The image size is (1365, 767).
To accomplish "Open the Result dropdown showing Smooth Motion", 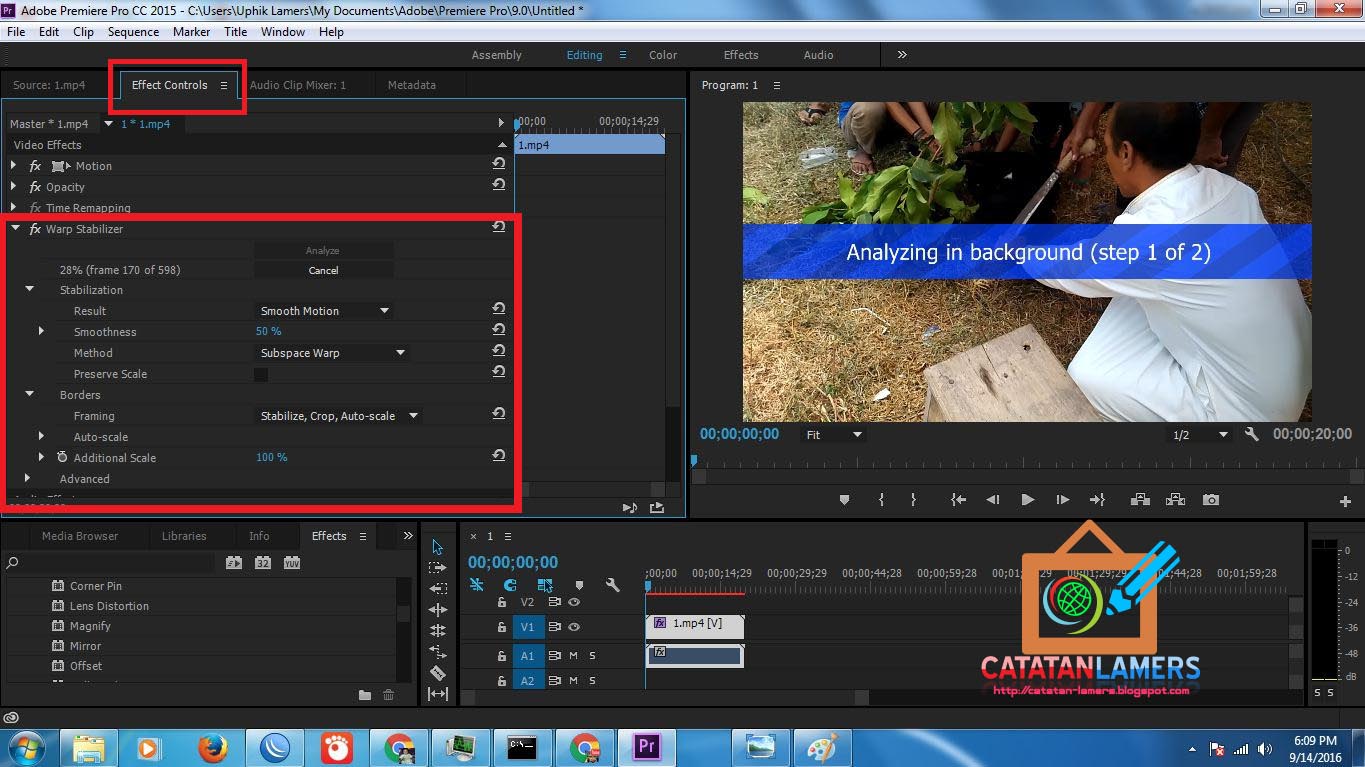I will 324,311.
